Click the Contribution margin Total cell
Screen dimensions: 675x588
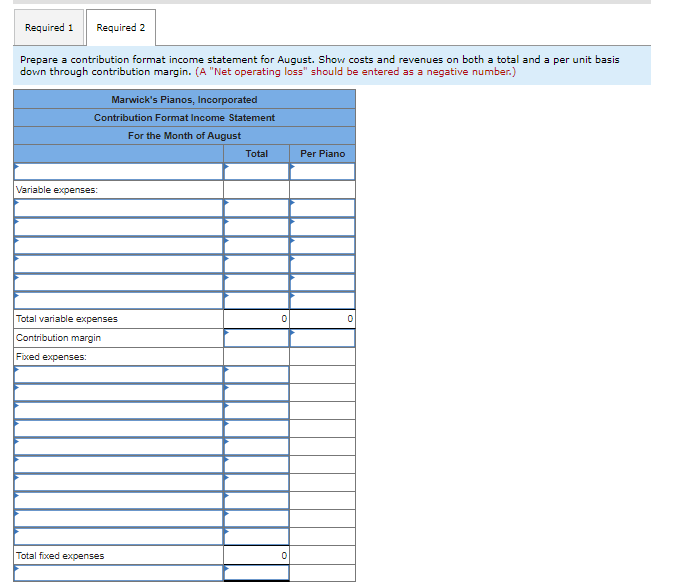257,338
